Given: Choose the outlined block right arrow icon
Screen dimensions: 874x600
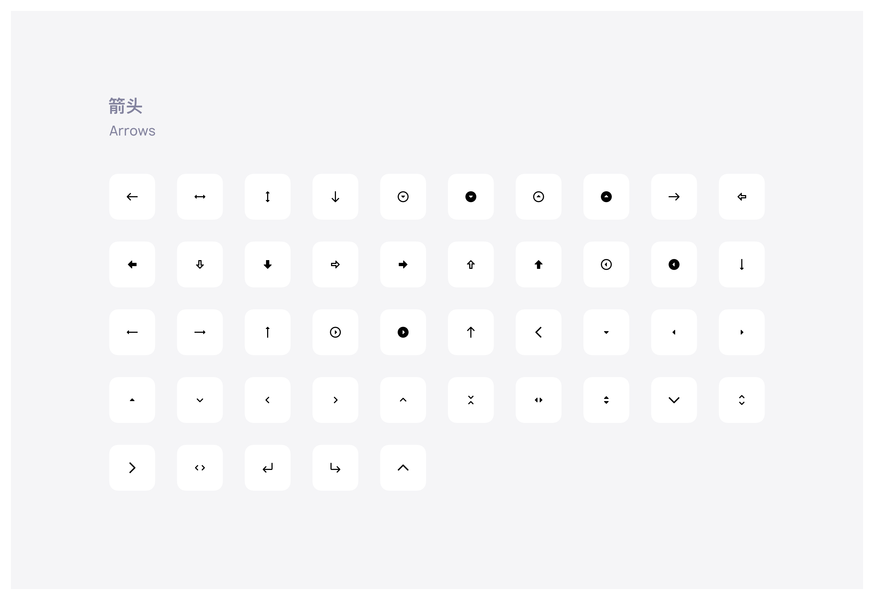Looking at the screenshot, I should coord(335,265).
